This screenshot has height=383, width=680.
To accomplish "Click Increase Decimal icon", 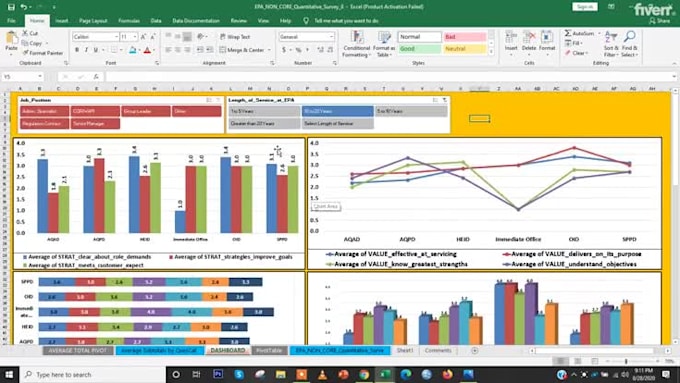I will [x=320, y=50].
